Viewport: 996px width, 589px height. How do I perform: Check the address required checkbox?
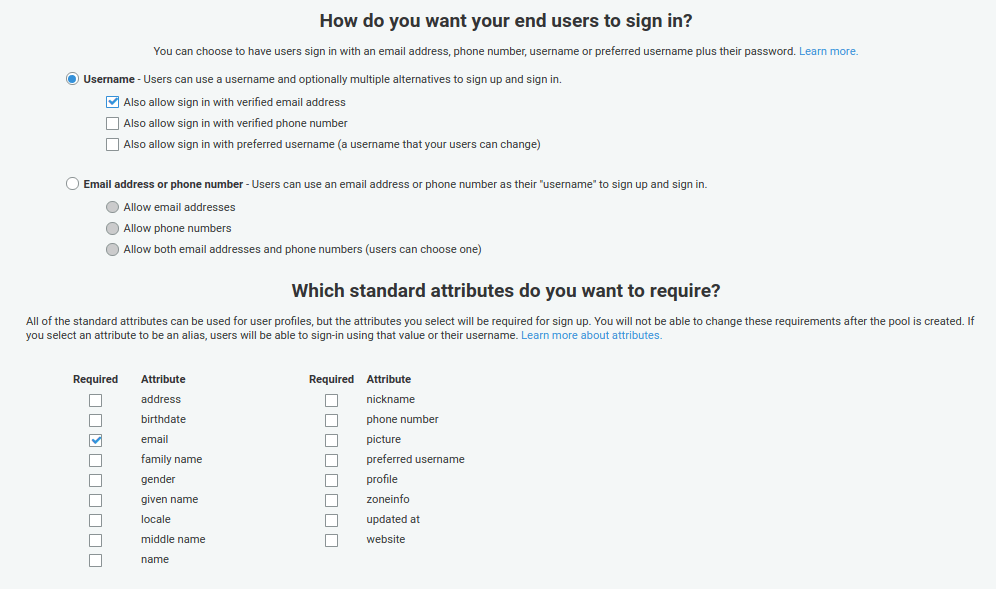[95, 400]
